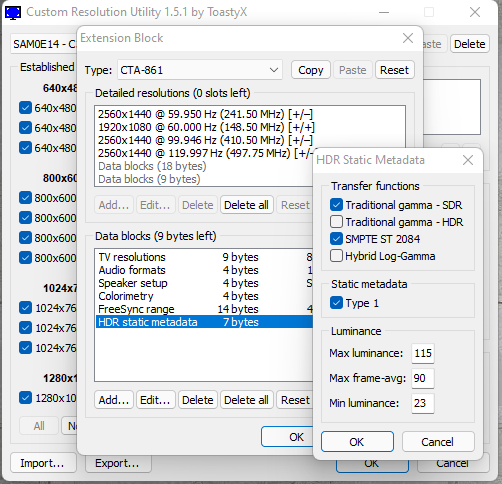The height and width of the screenshot is (484, 502).
Task: Select Data blocks (18 bytes) entry
Action: (152, 166)
